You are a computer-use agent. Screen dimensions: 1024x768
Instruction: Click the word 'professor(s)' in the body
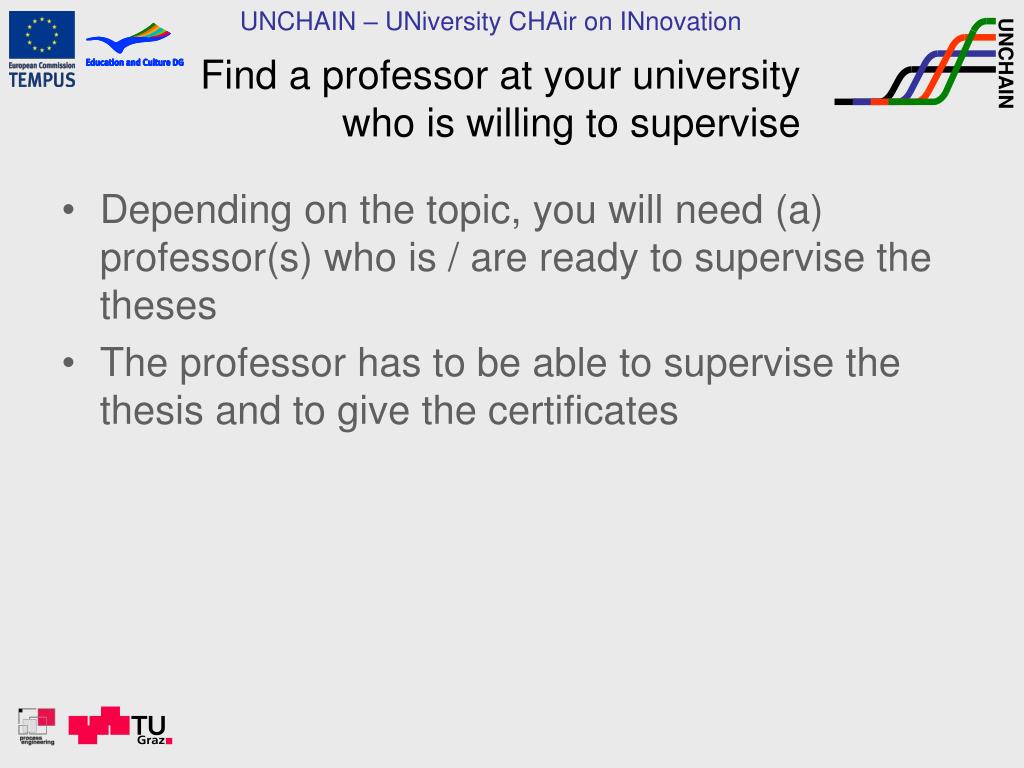pyautogui.click(x=206, y=259)
